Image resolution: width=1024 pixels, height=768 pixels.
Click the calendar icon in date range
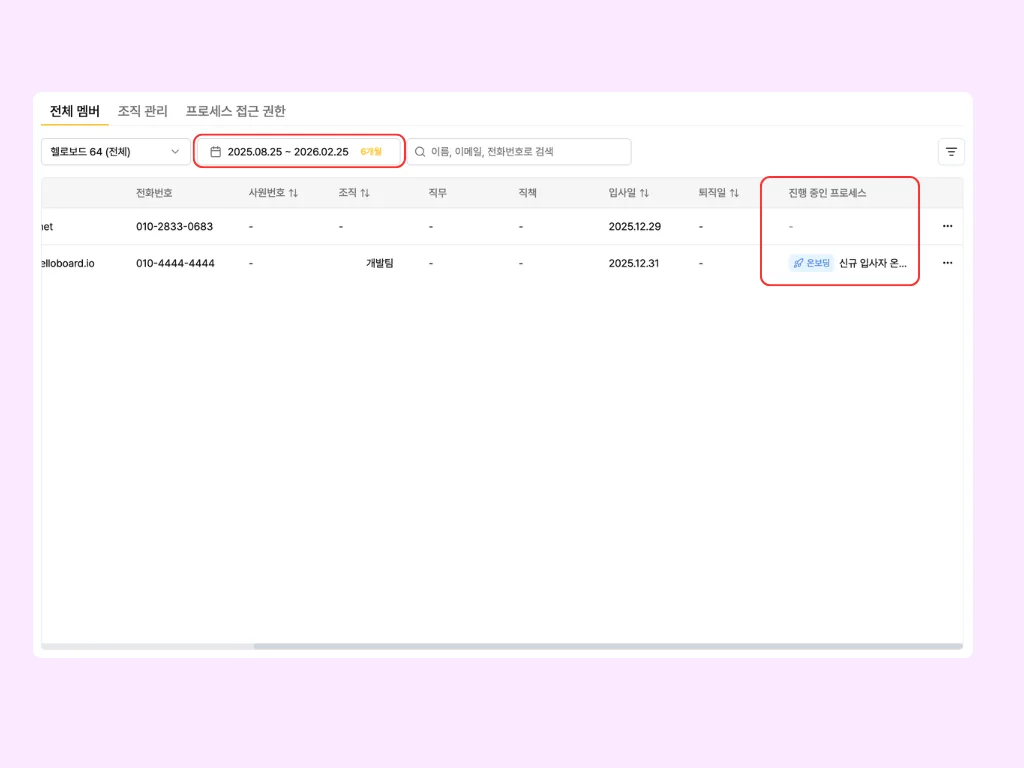(x=215, y=152)
